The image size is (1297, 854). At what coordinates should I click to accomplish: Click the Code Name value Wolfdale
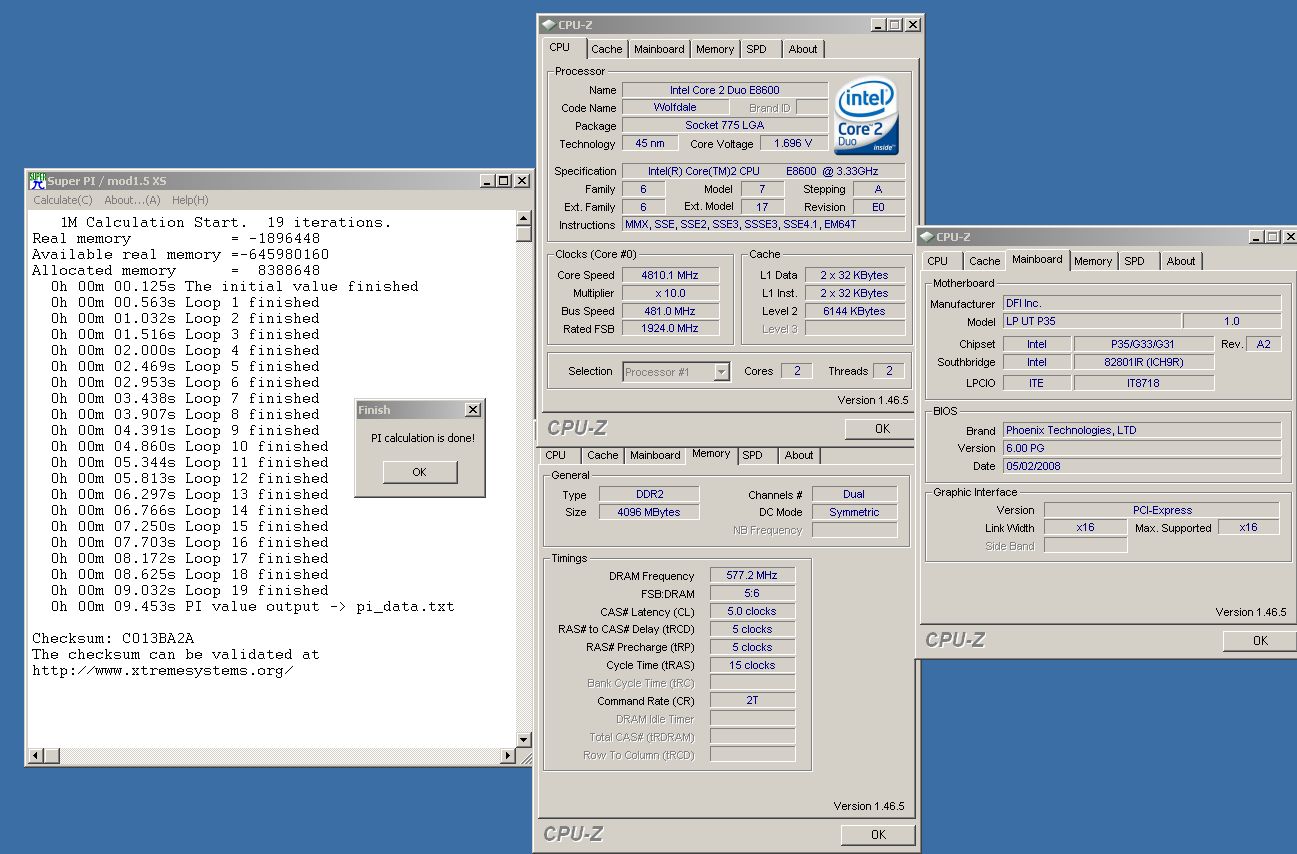coord(675,107)
